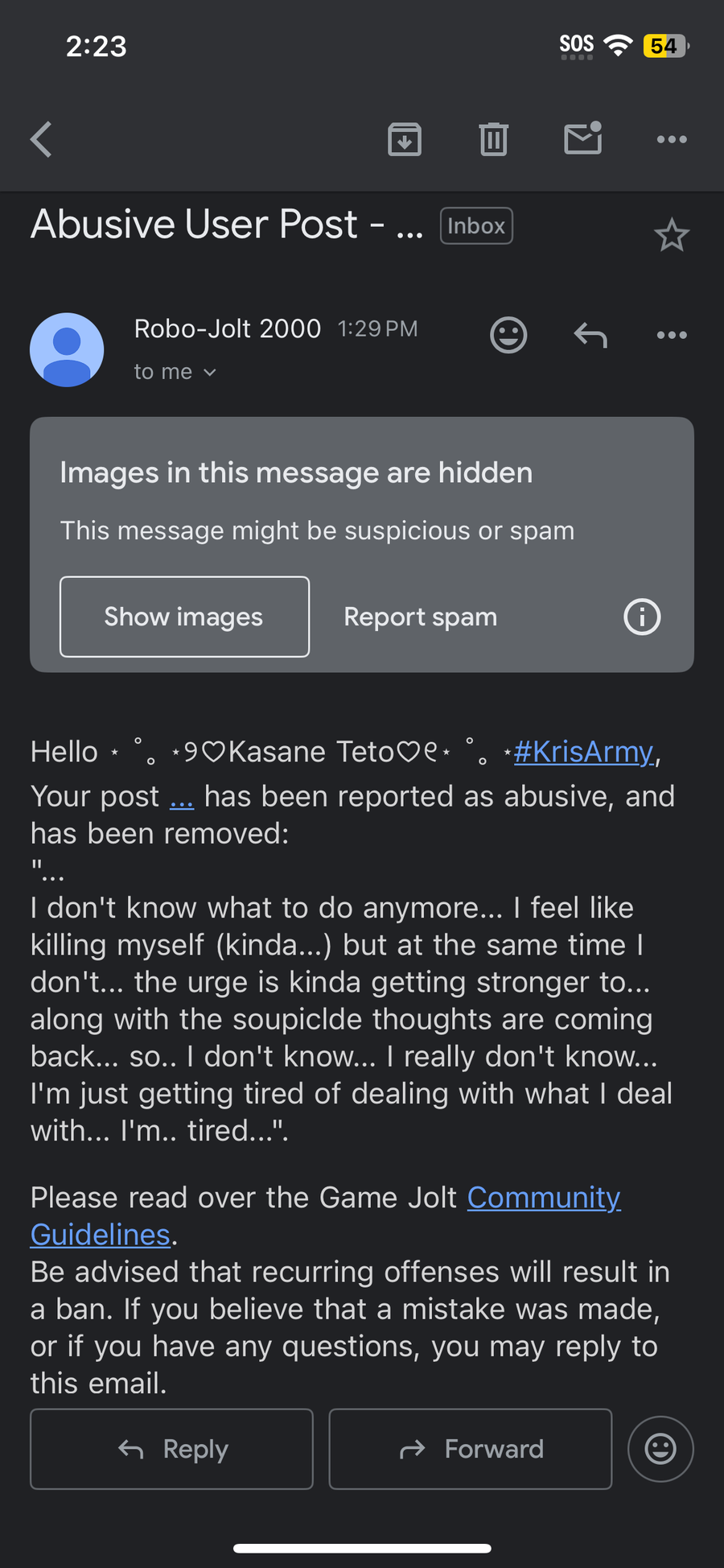This screenshot has width=724, height=1568.
Task: Open the reported post ellipsis link
Action: click(182, 797)
